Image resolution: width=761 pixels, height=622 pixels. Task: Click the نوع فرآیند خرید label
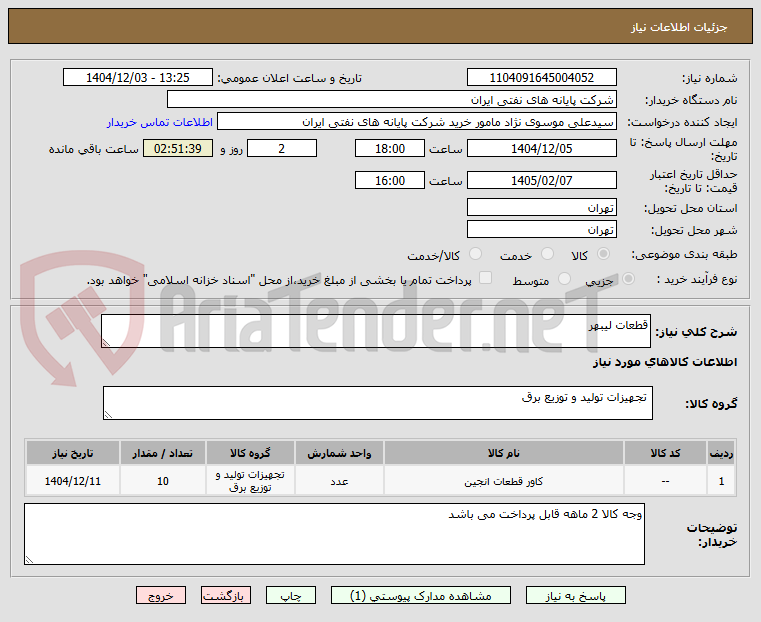click(x=697, y=279)
